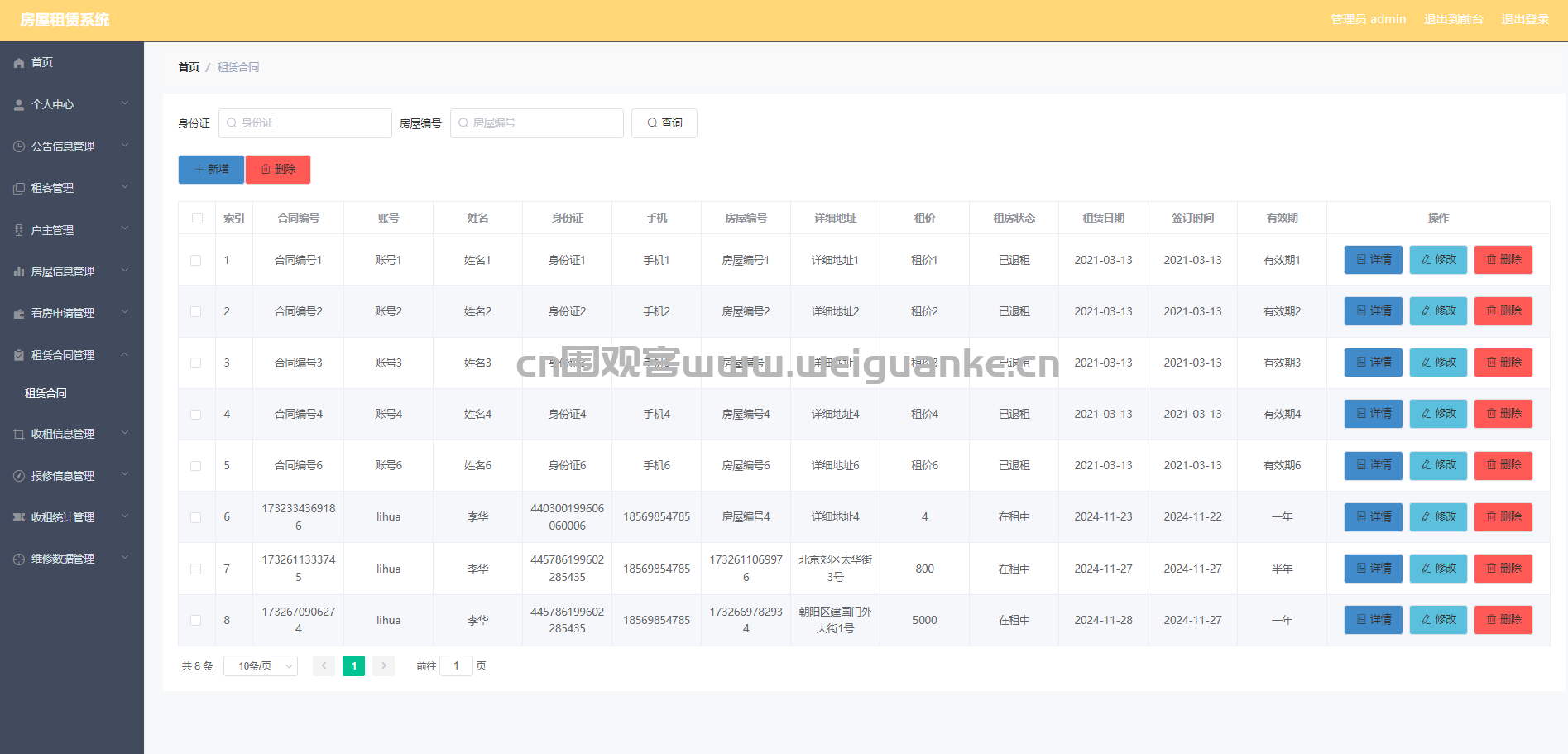Screen dimensions: 1568x754
Task: Click the search icon inside the 身份证 field
Action: [x=232, y=122]
